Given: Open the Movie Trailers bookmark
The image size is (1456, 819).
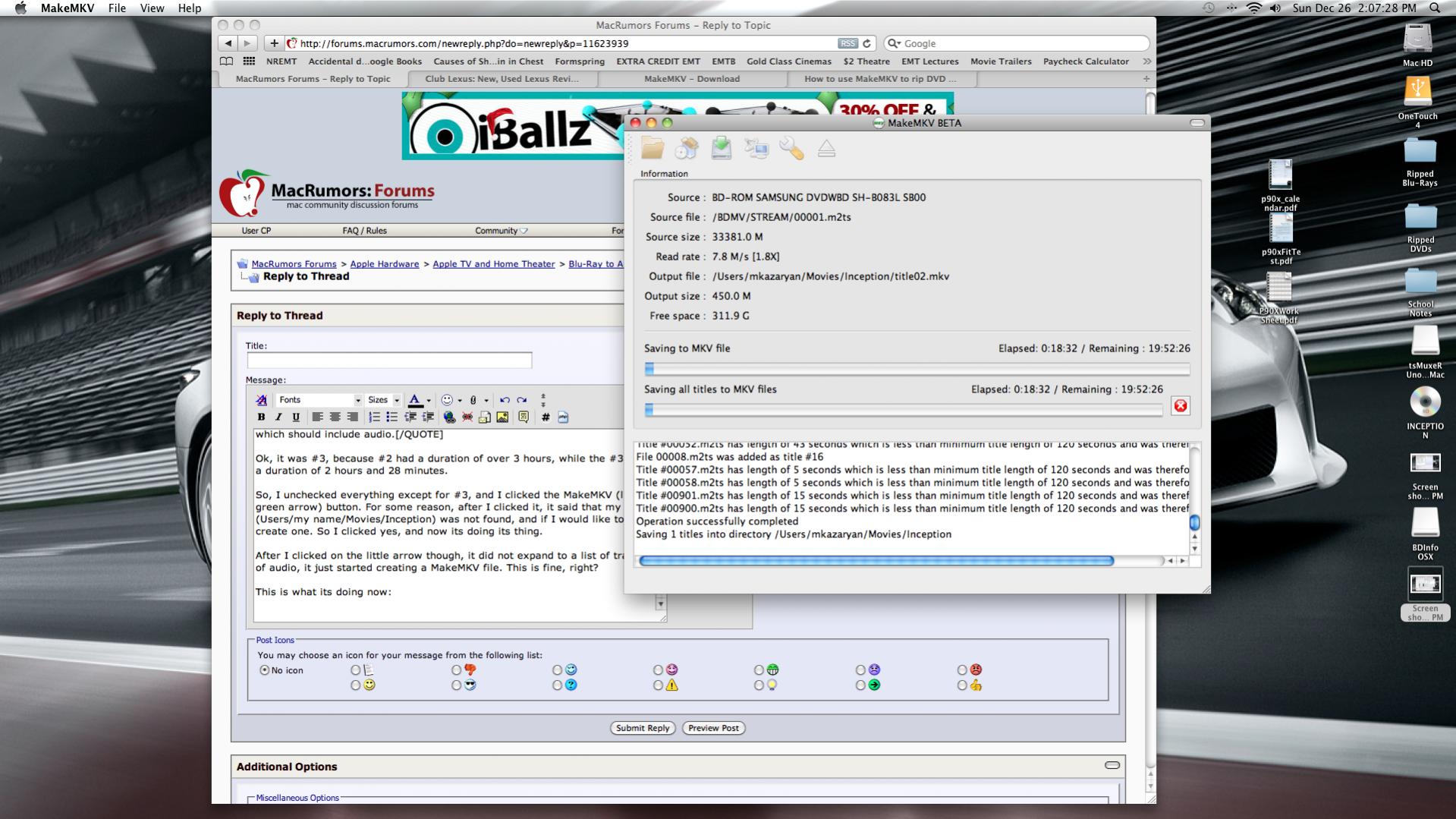Looking at the screenshot, I should 1001,61.
